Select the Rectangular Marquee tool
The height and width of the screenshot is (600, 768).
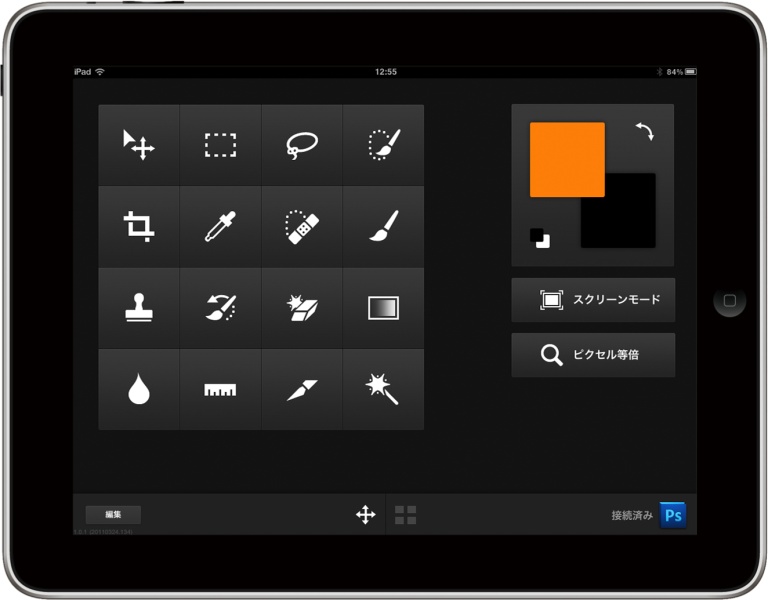point(220,145)
